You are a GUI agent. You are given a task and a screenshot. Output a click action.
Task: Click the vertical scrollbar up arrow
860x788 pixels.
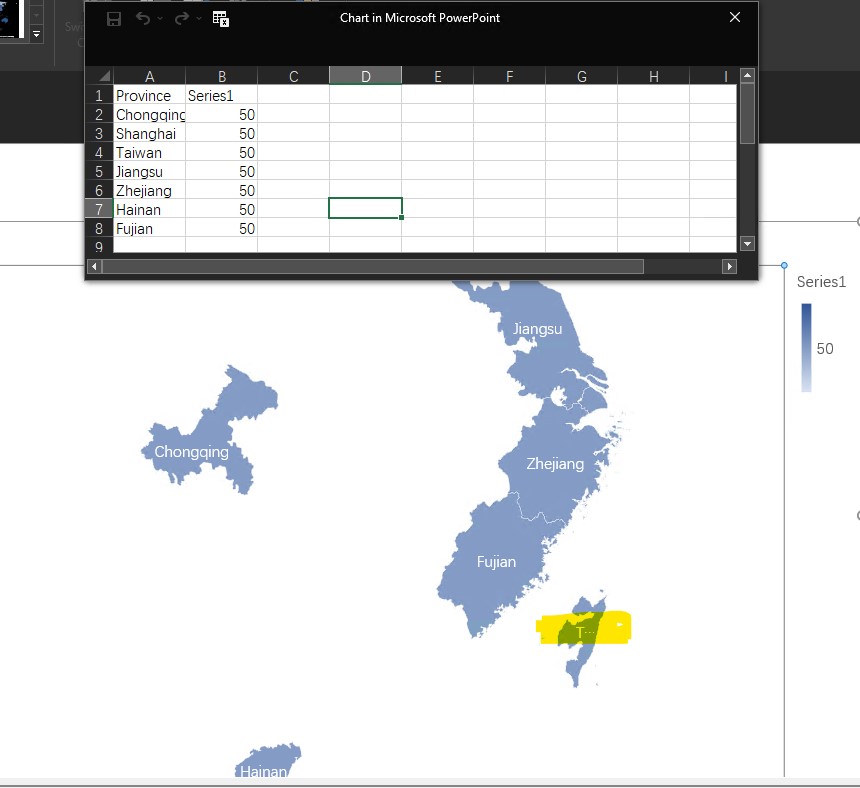[x=747, y=75]
